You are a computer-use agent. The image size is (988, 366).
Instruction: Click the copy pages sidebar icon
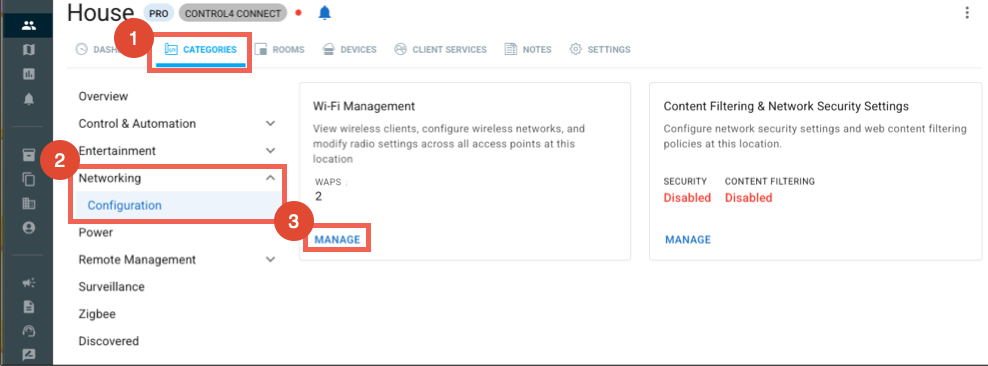point(28,180)
